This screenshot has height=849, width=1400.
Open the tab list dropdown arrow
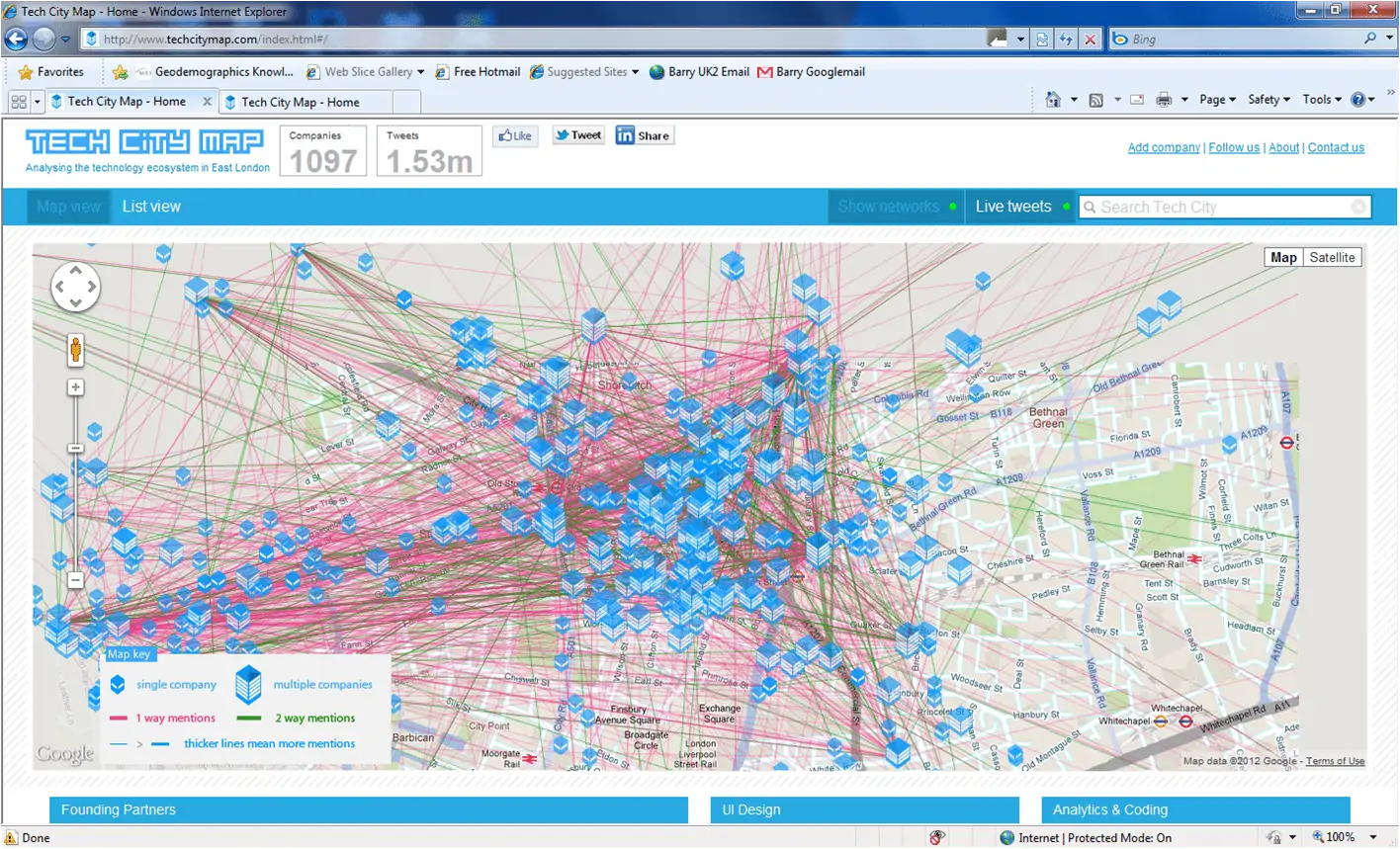(38, 102)
